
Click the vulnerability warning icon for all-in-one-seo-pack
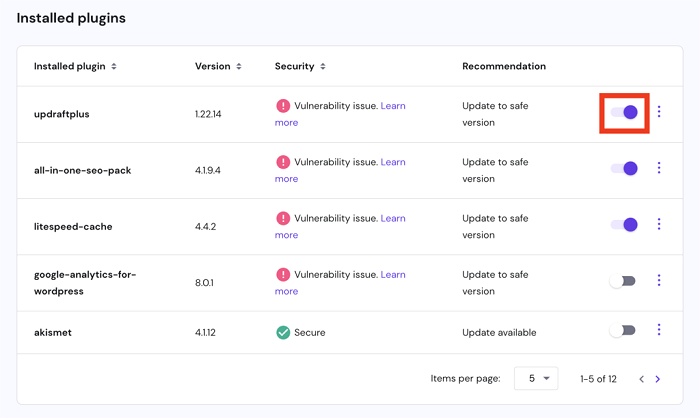283,162
